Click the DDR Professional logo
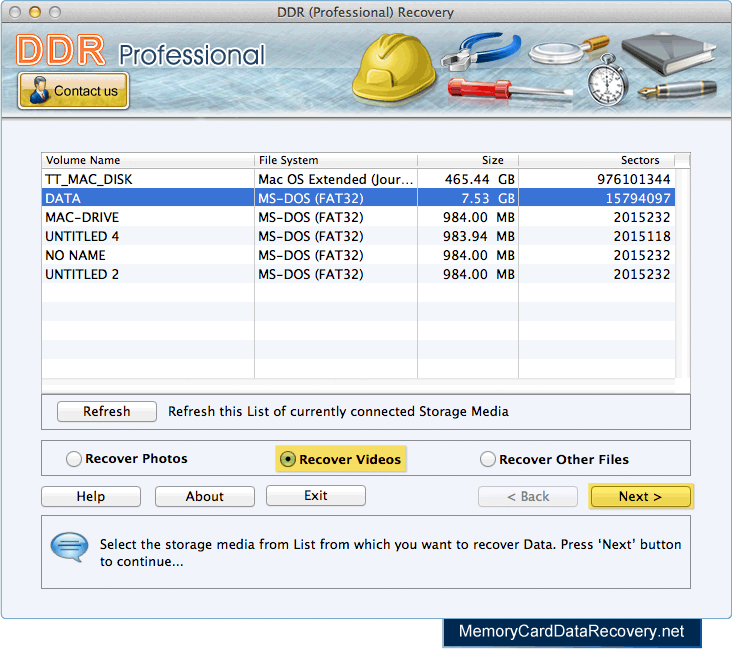The width and height of the screenshot is (732, 649). 141,50
